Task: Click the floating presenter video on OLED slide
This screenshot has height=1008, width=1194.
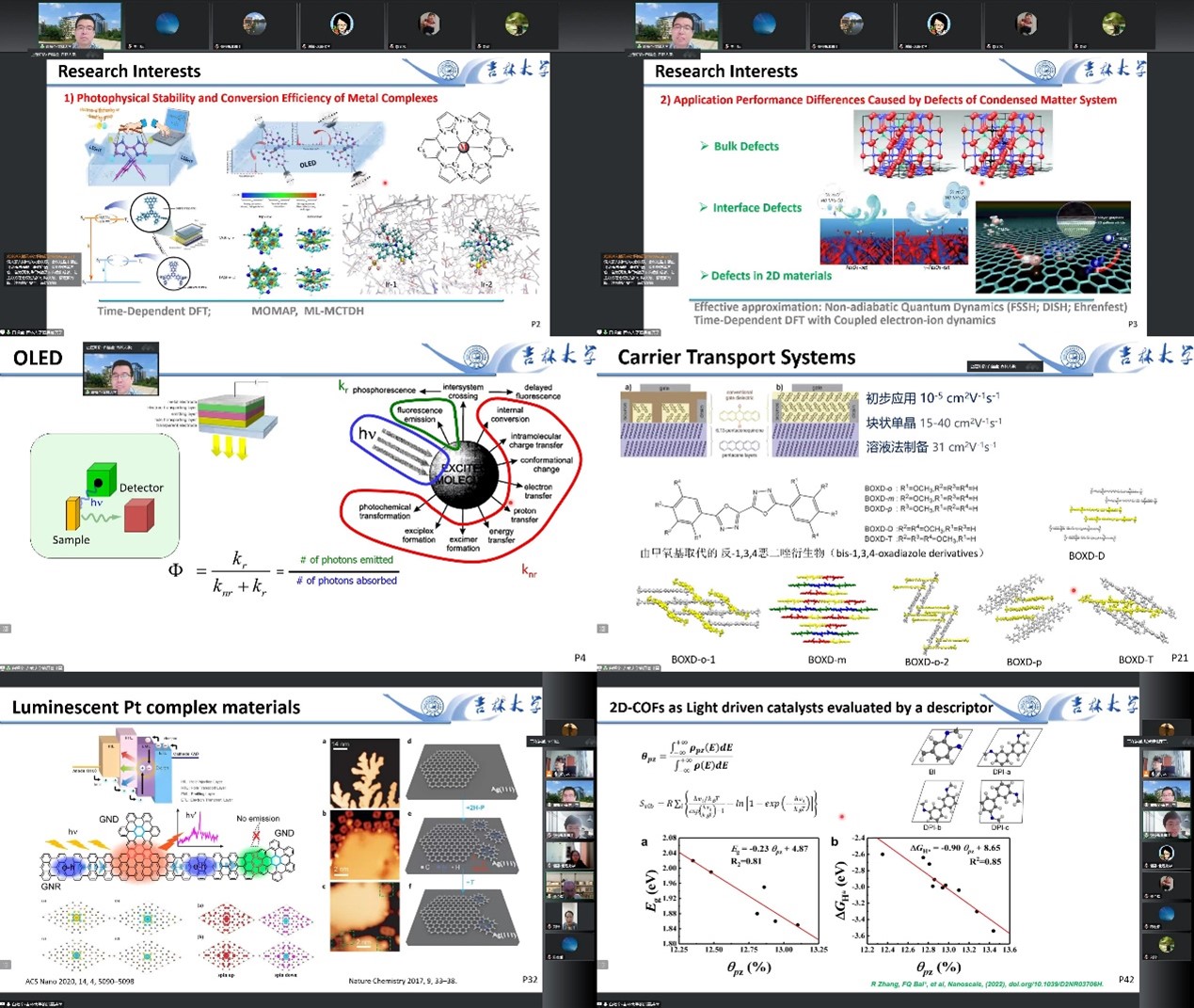Action: pyautogui.click(x=120, y=369)
